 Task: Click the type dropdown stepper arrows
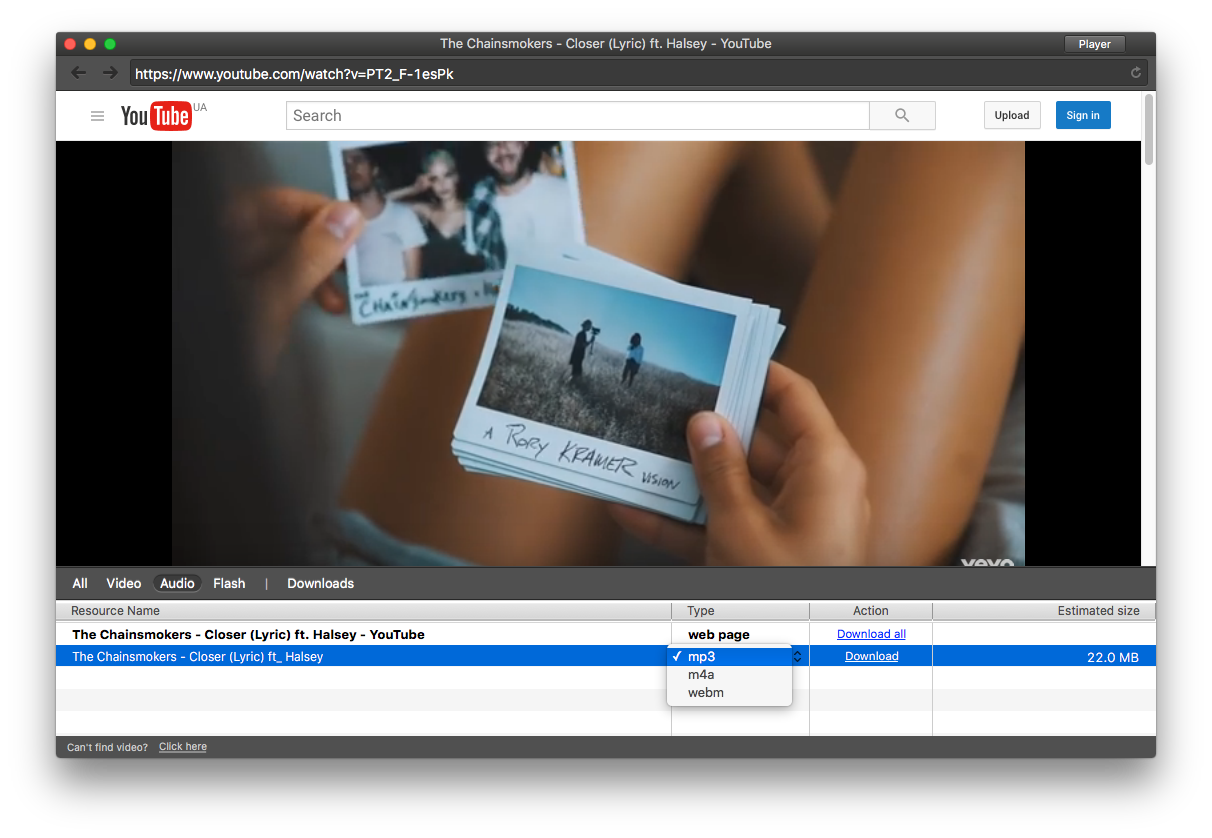pyautogui.click(x=797, y=657)
